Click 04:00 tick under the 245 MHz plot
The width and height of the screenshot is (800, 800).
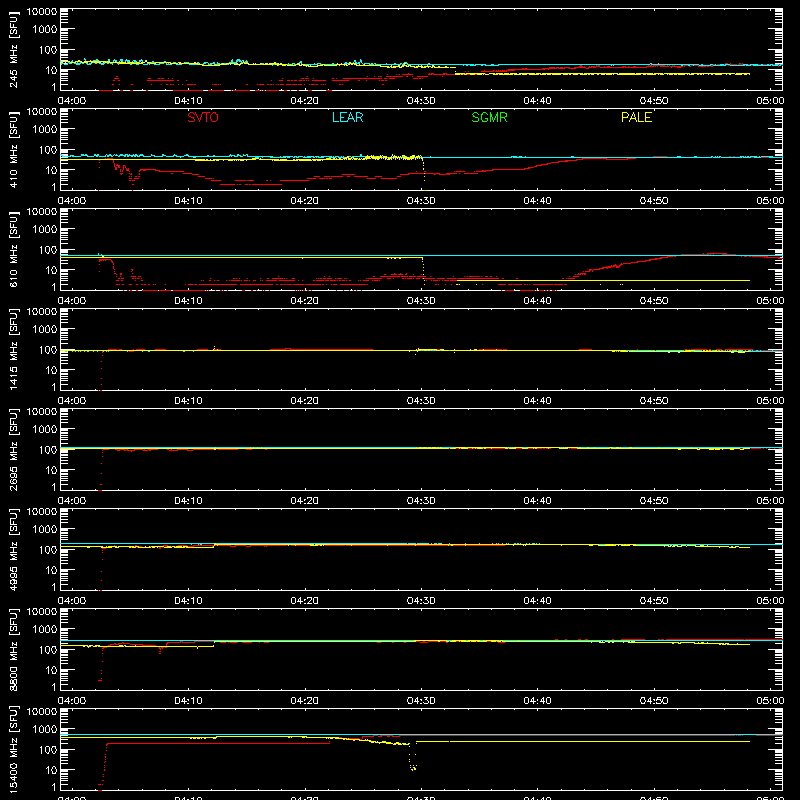point(72,101)
